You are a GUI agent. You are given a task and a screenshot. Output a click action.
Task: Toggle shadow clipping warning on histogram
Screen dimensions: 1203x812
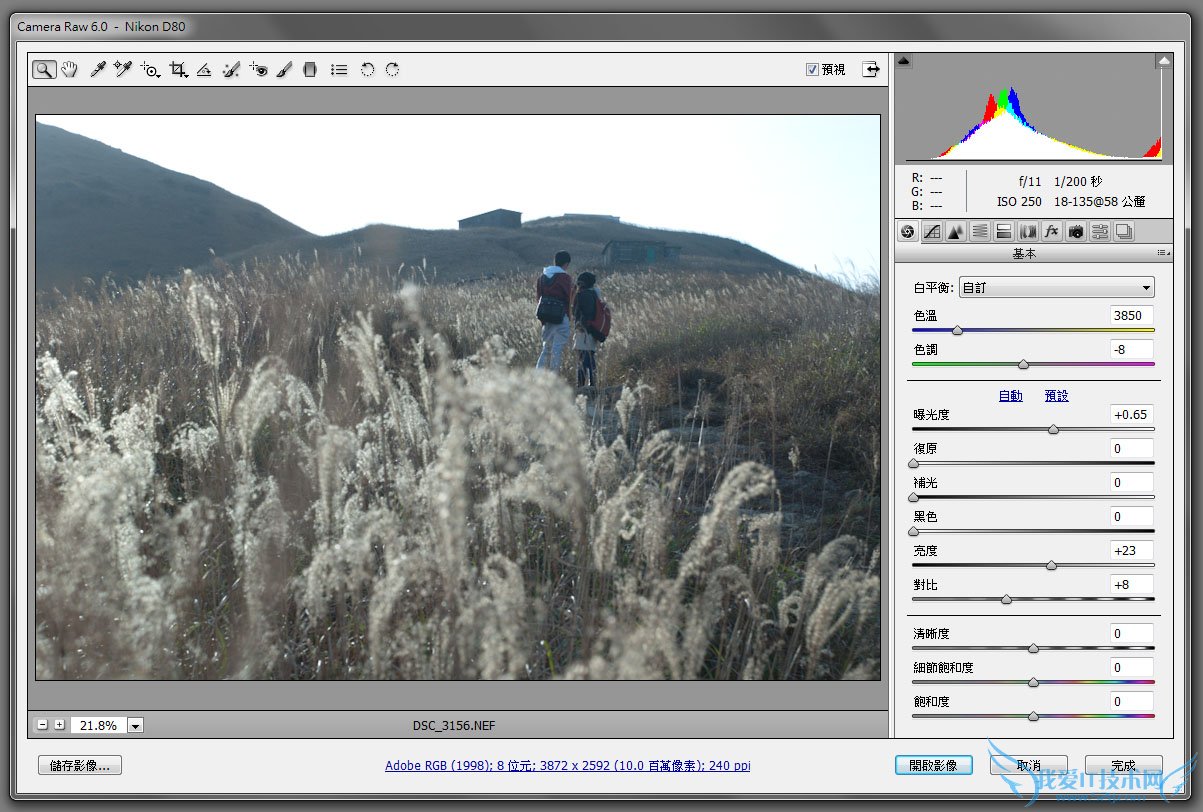[x=904, y=61]
